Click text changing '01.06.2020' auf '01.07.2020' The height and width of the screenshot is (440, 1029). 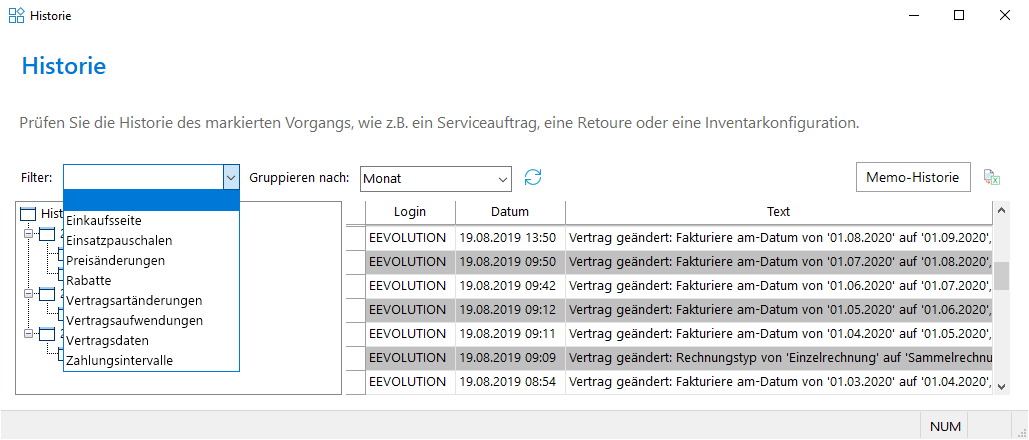(x=779, y=286)
